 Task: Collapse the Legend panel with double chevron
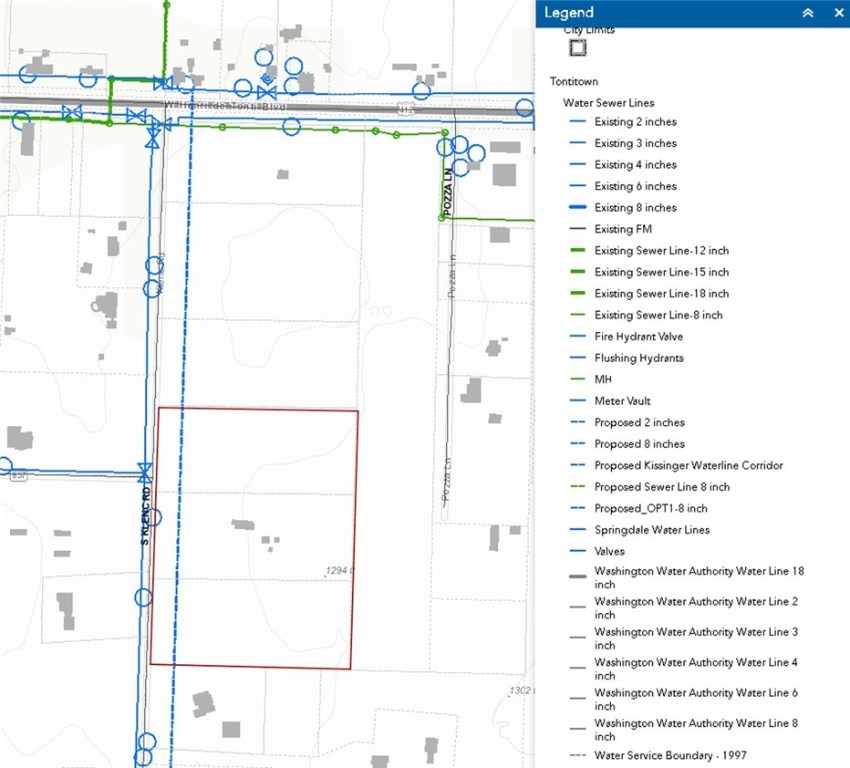[x=808, y=13]
